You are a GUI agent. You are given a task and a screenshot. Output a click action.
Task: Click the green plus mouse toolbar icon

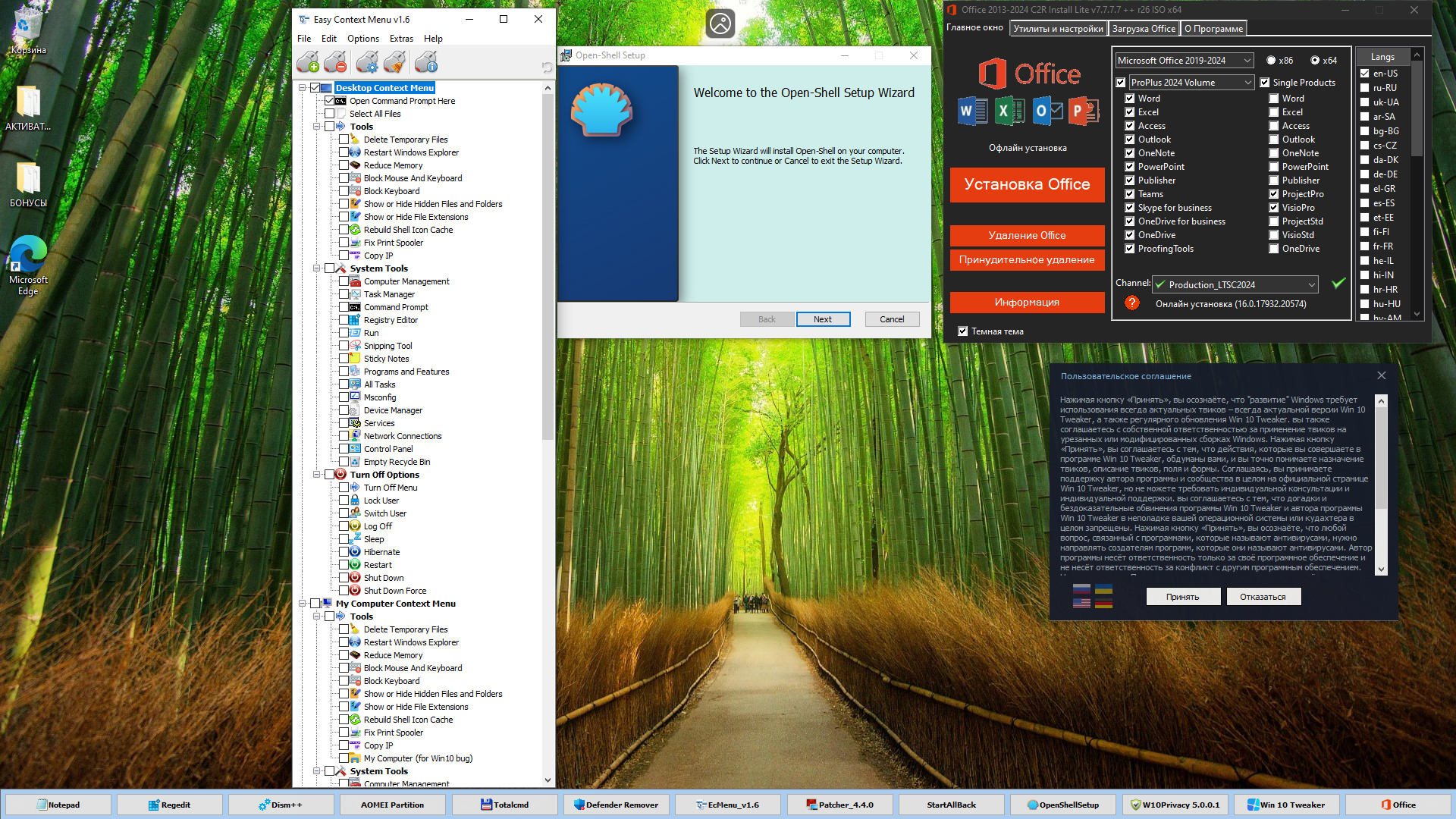308,61
